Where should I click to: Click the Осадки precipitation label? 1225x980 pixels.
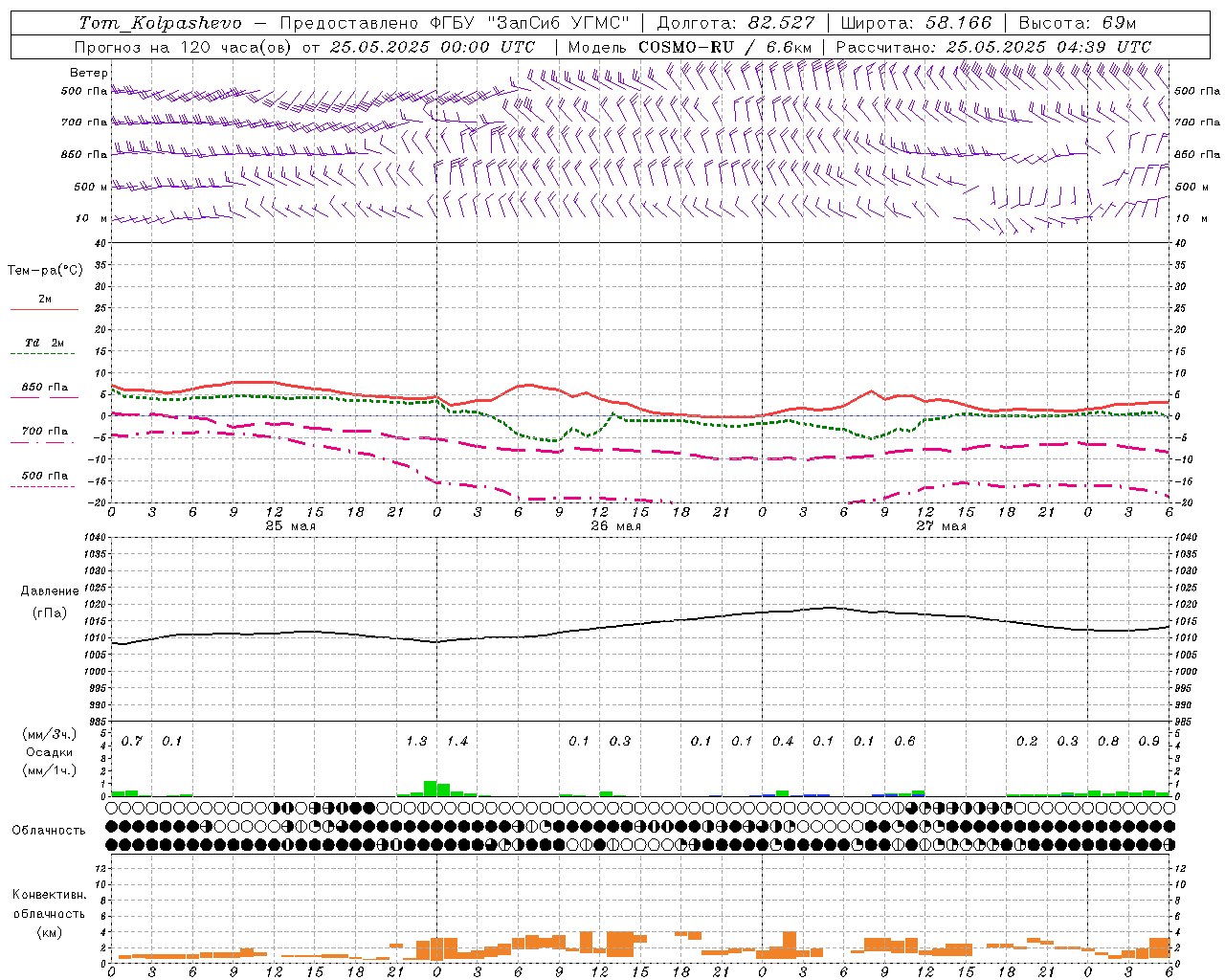(x=50, y=752)
